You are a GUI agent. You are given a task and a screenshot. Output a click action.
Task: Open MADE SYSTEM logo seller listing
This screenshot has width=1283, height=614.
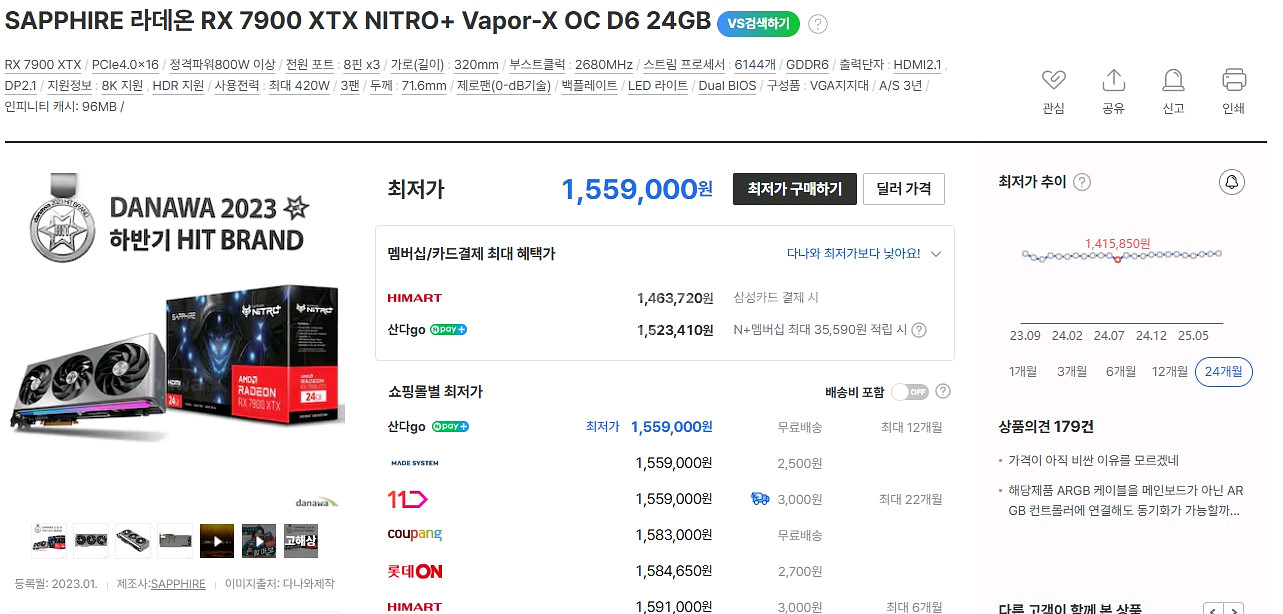coord(414,463)
